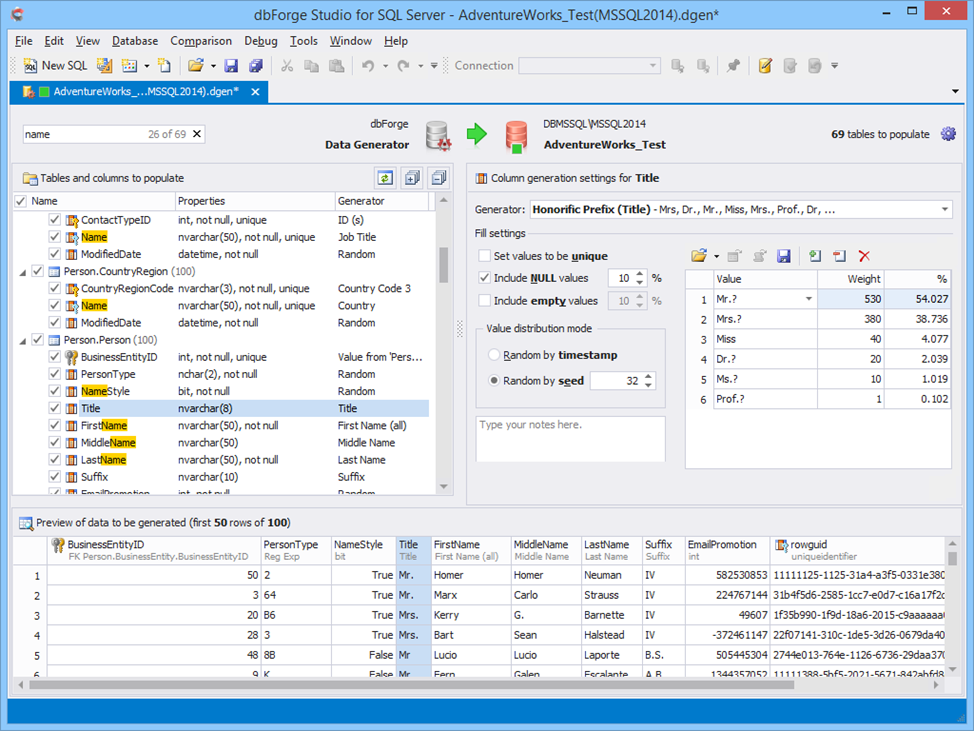Collapse the Person.Person tree node

(22, 339)
